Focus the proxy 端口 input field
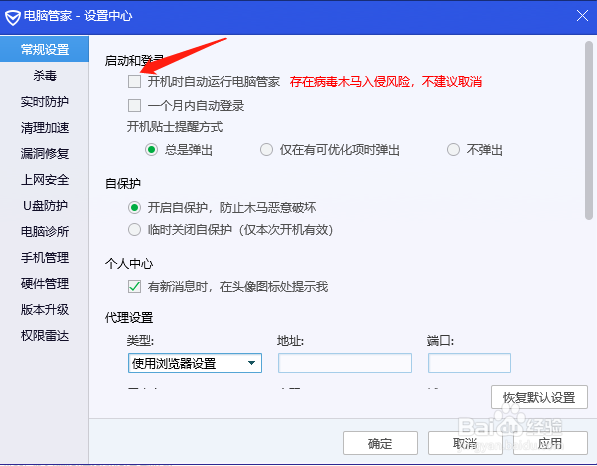 pos(469,363)
